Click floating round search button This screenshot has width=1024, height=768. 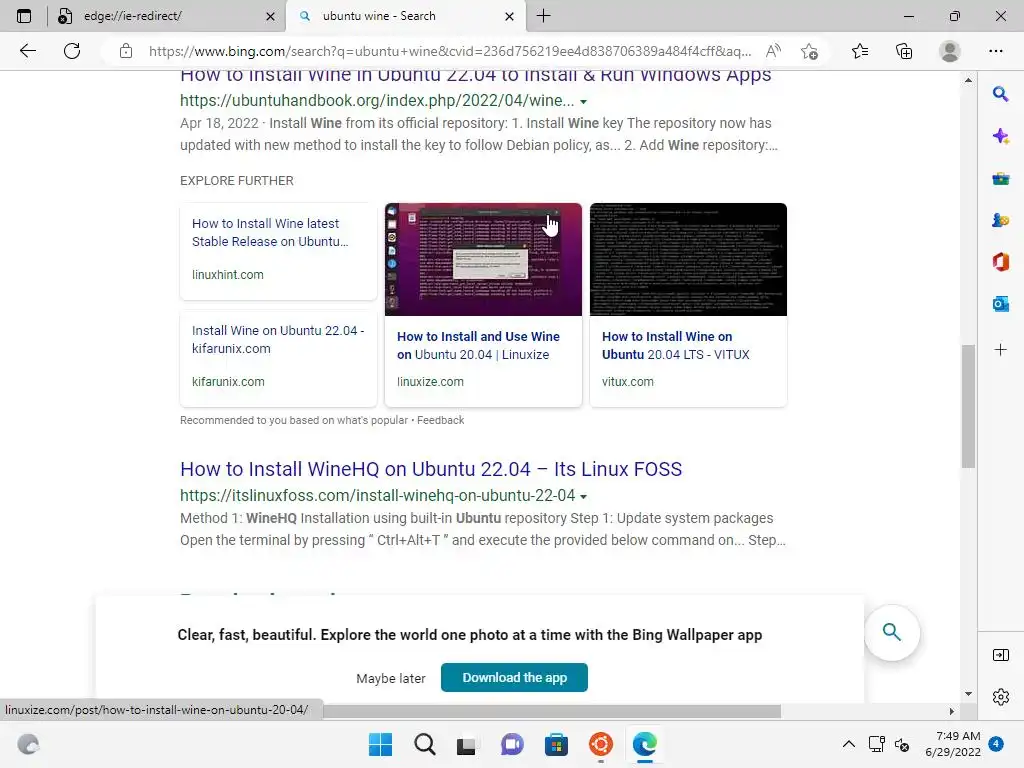[x=891, y=632]
